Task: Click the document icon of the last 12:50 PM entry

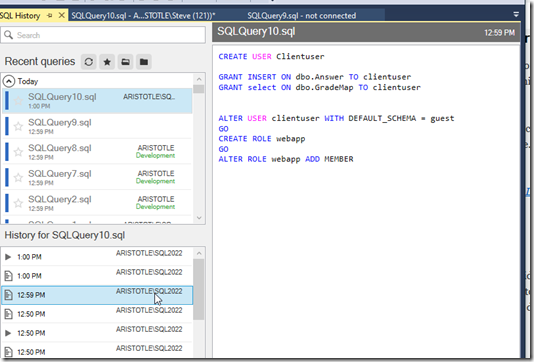Action: pos(9,352)
